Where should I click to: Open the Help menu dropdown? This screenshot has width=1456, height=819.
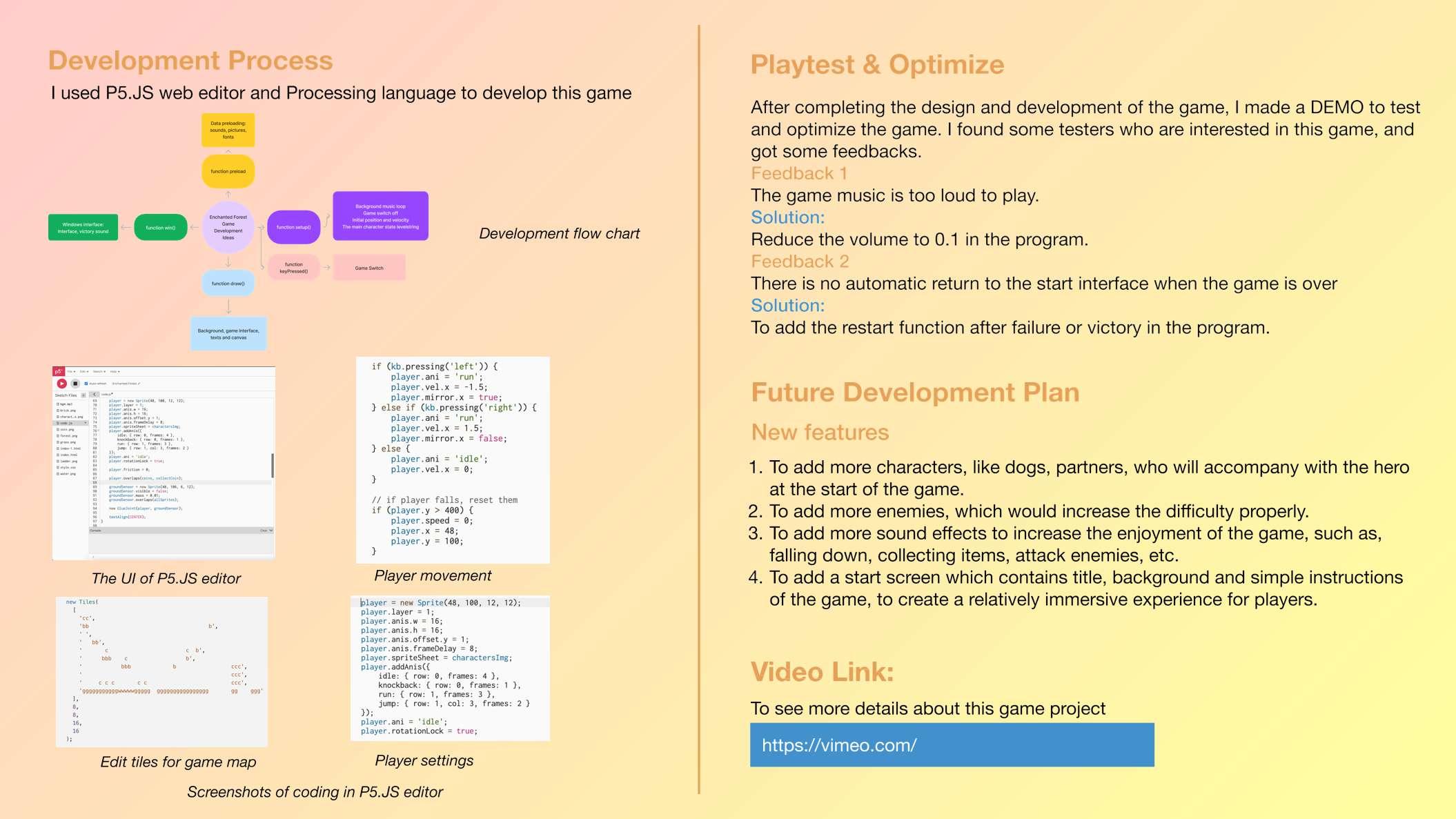[x=115, y=371]
